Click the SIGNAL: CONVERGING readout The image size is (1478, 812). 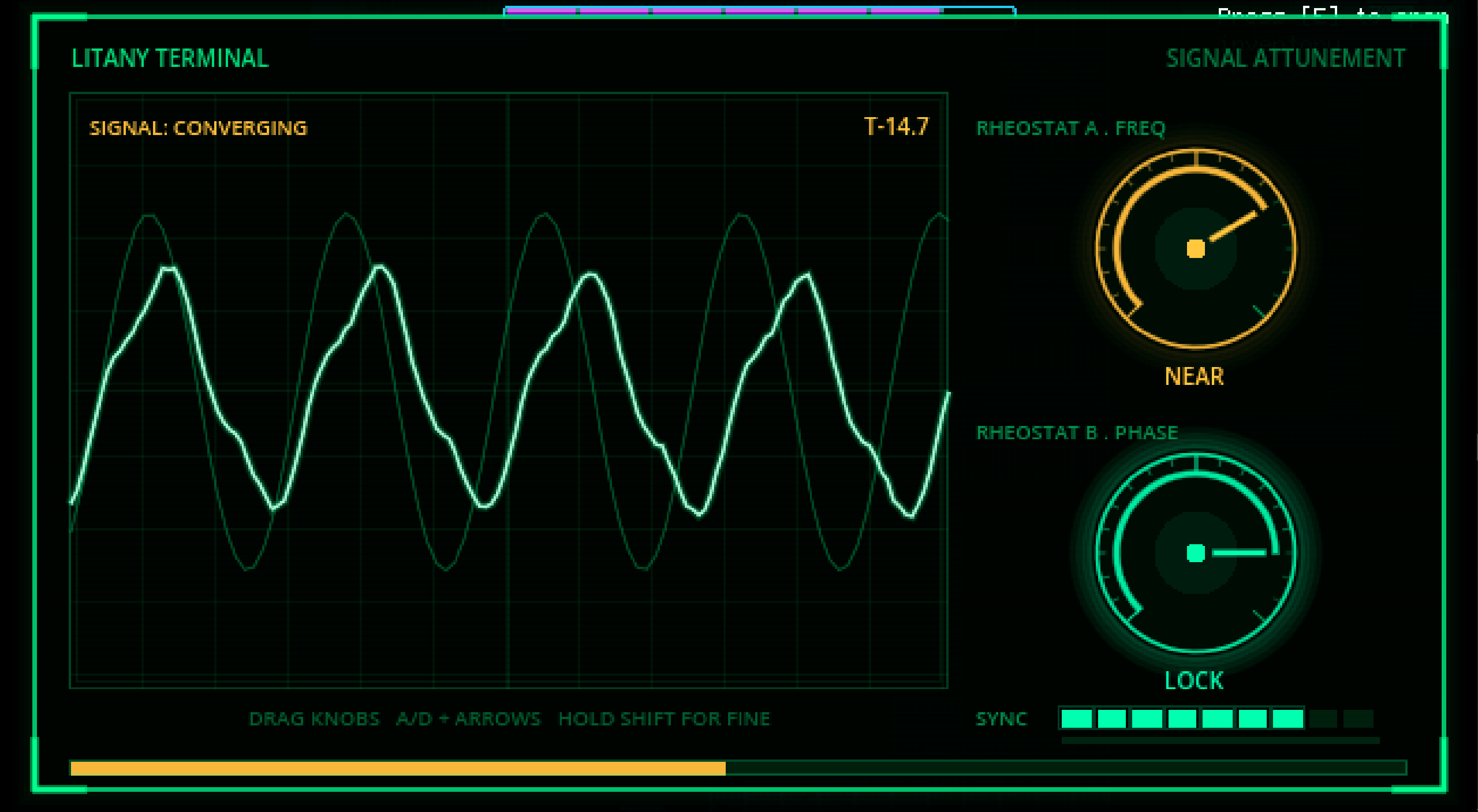(x=198, y=128)
